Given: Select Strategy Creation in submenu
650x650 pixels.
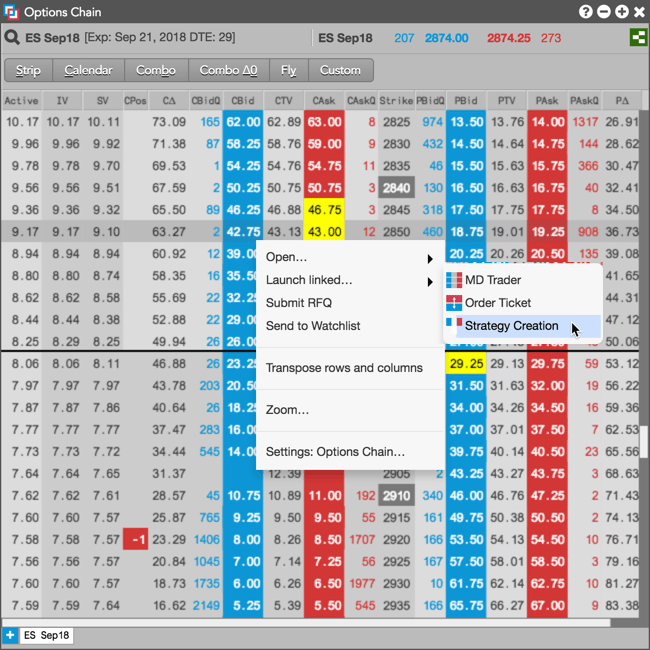Looking at the screenshot, I should [523, 326].
